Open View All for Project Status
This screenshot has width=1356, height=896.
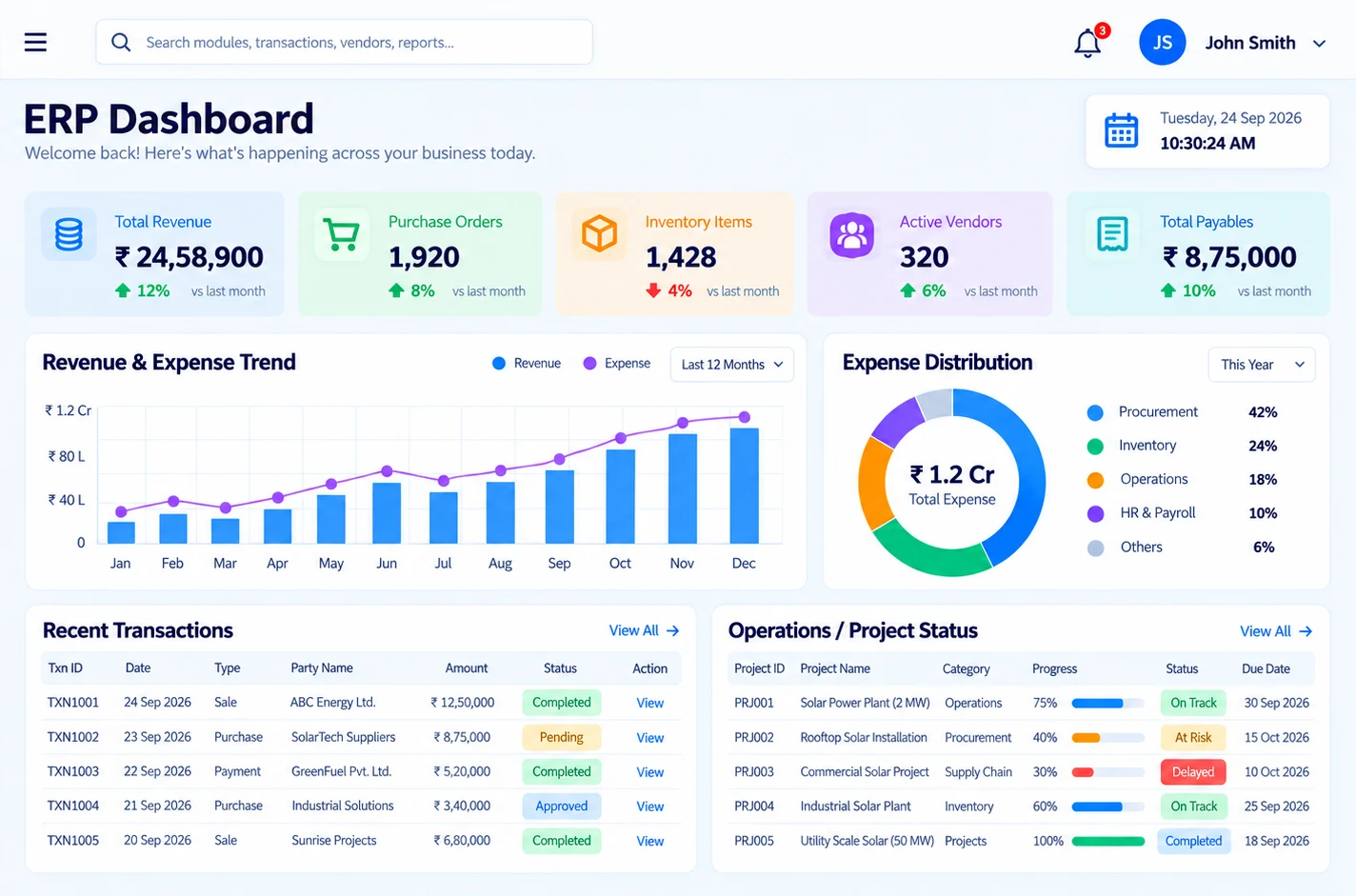click(x=1276, y=631)
